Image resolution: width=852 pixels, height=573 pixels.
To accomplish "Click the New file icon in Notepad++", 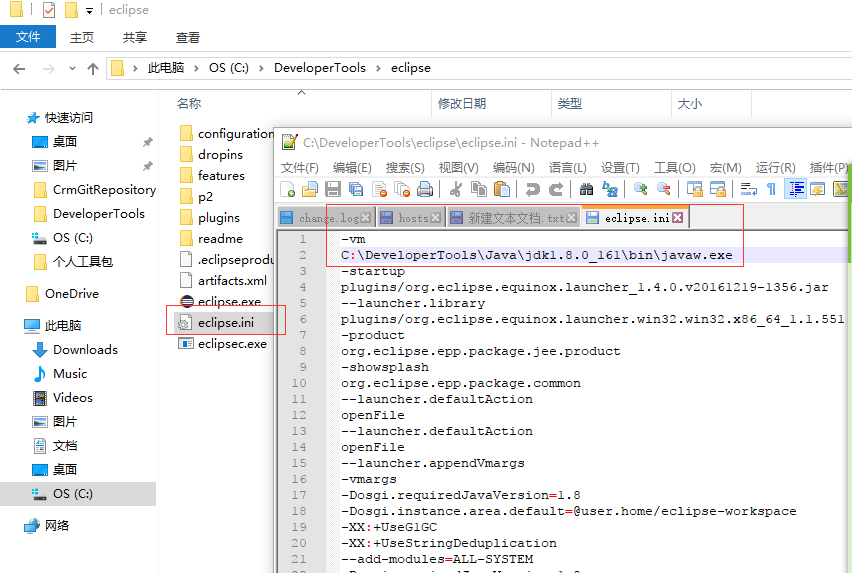I will click(x=287, y=189).
